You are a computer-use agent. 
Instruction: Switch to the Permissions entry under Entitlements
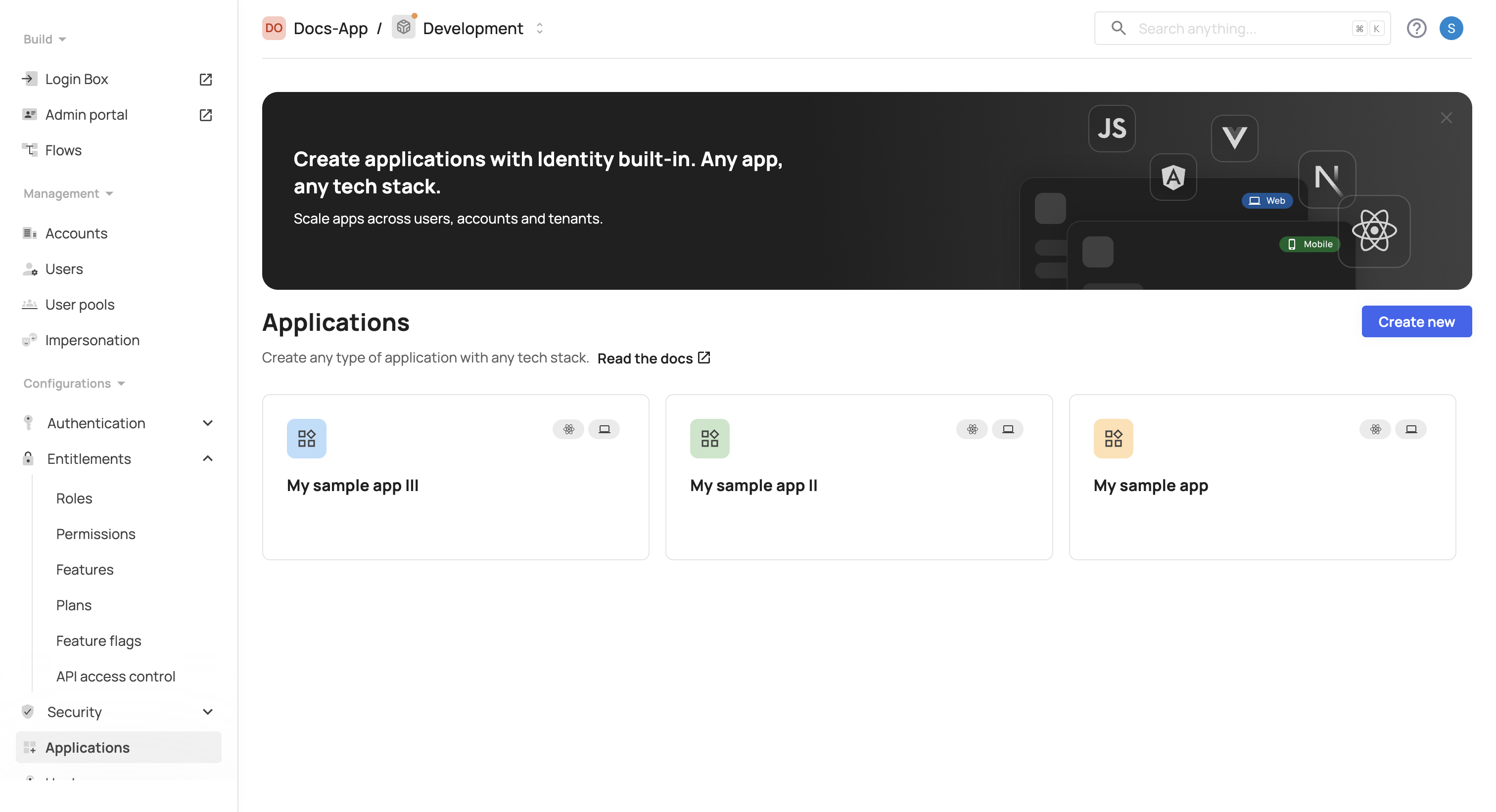96,534
